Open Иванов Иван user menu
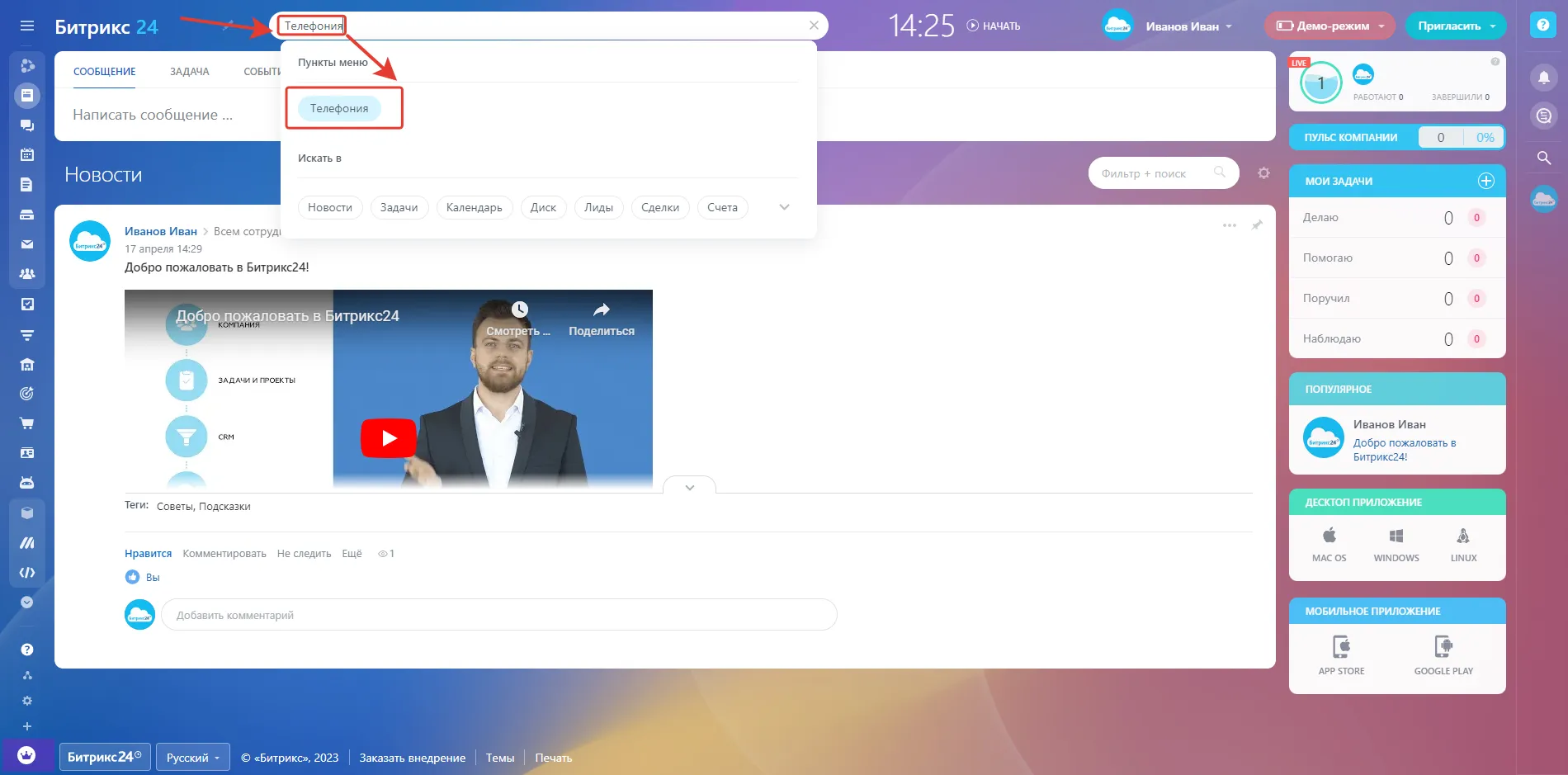The image size is (1568, 775). point(1187,26)
